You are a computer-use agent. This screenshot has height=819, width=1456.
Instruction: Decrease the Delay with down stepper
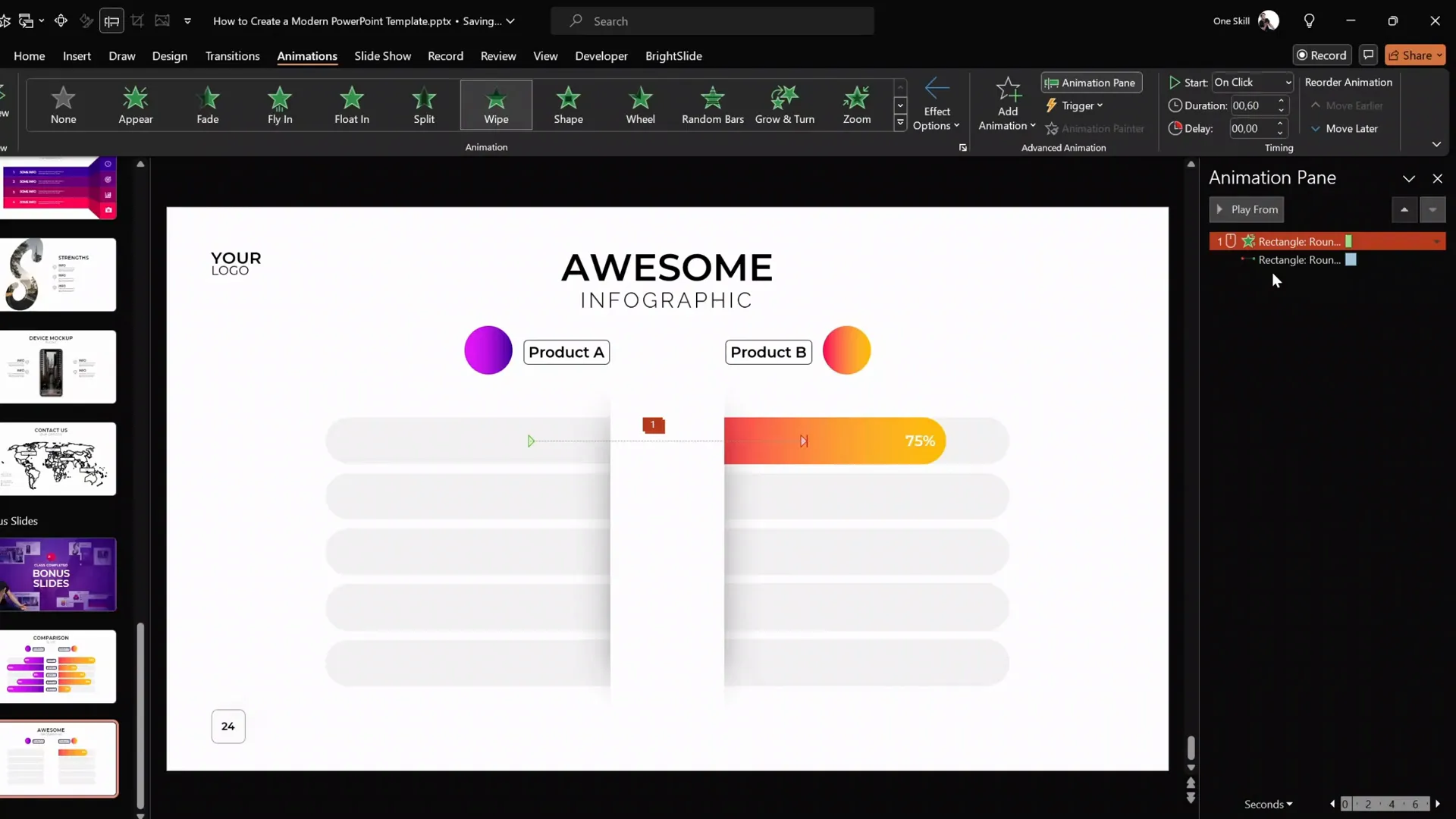[x=1281, y=133]
